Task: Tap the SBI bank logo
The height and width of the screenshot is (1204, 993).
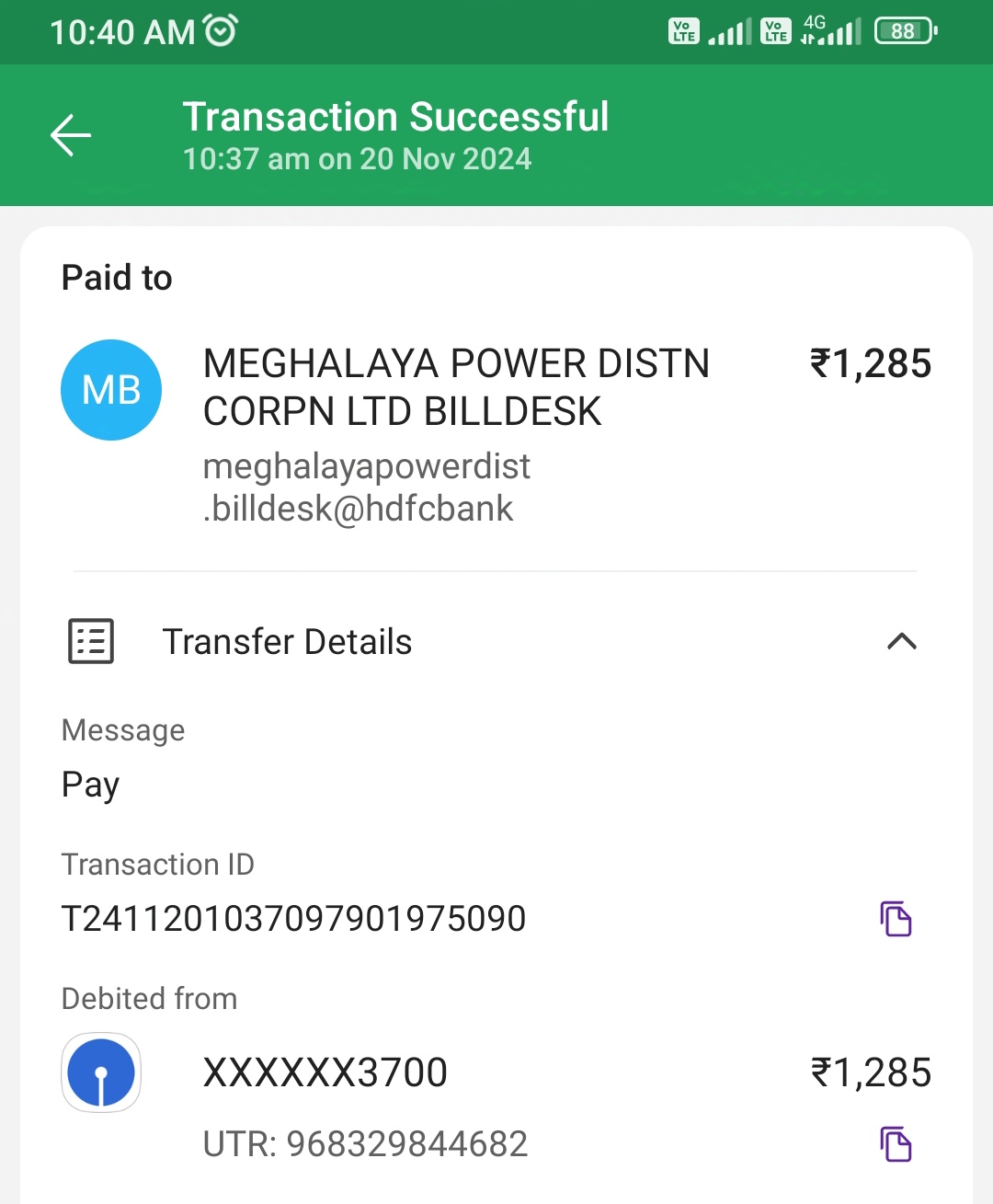Action: pyautogui.click(x=101, y=1072)
